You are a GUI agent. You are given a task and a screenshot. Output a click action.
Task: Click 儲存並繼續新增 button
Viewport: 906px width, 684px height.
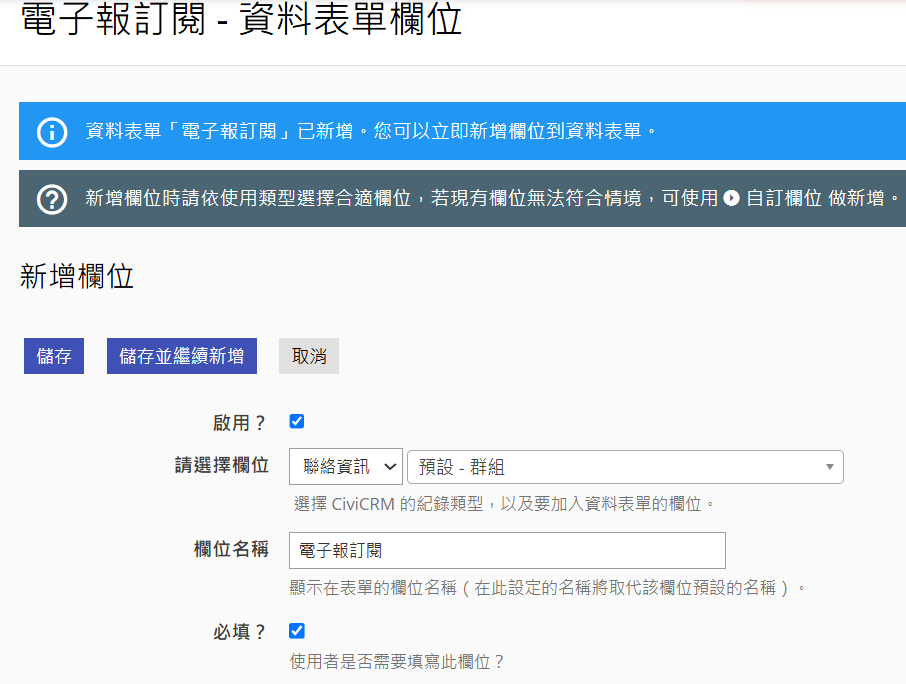click(x=181, y=356)
